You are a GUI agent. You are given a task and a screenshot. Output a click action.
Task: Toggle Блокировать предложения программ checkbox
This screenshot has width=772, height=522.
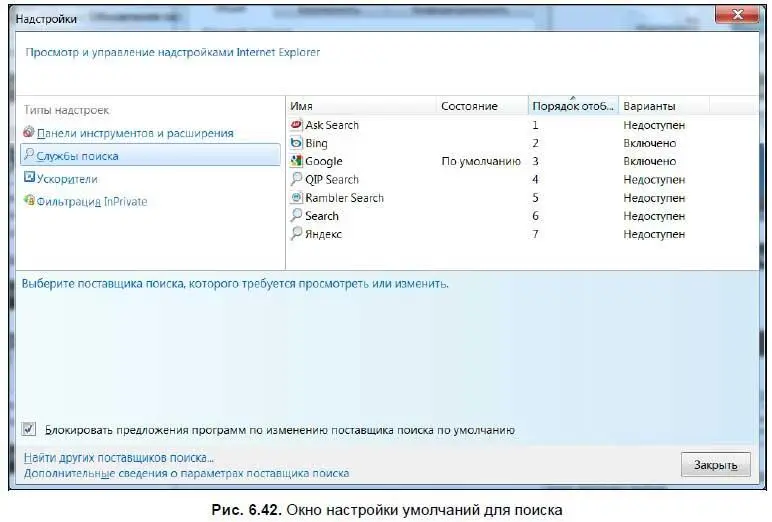29,429
